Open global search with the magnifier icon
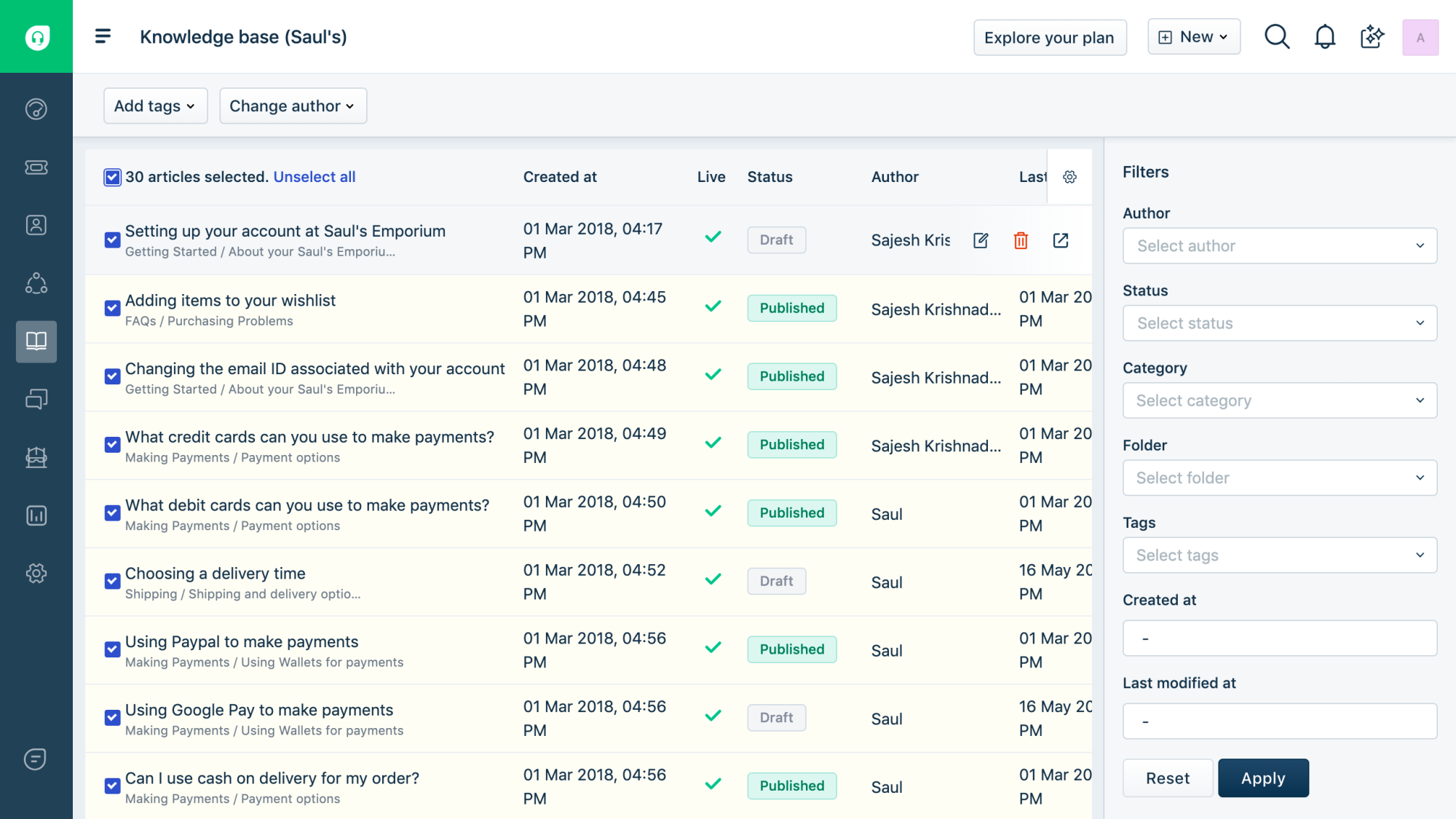1456x819 pixels. click(x=1277, y=36)
